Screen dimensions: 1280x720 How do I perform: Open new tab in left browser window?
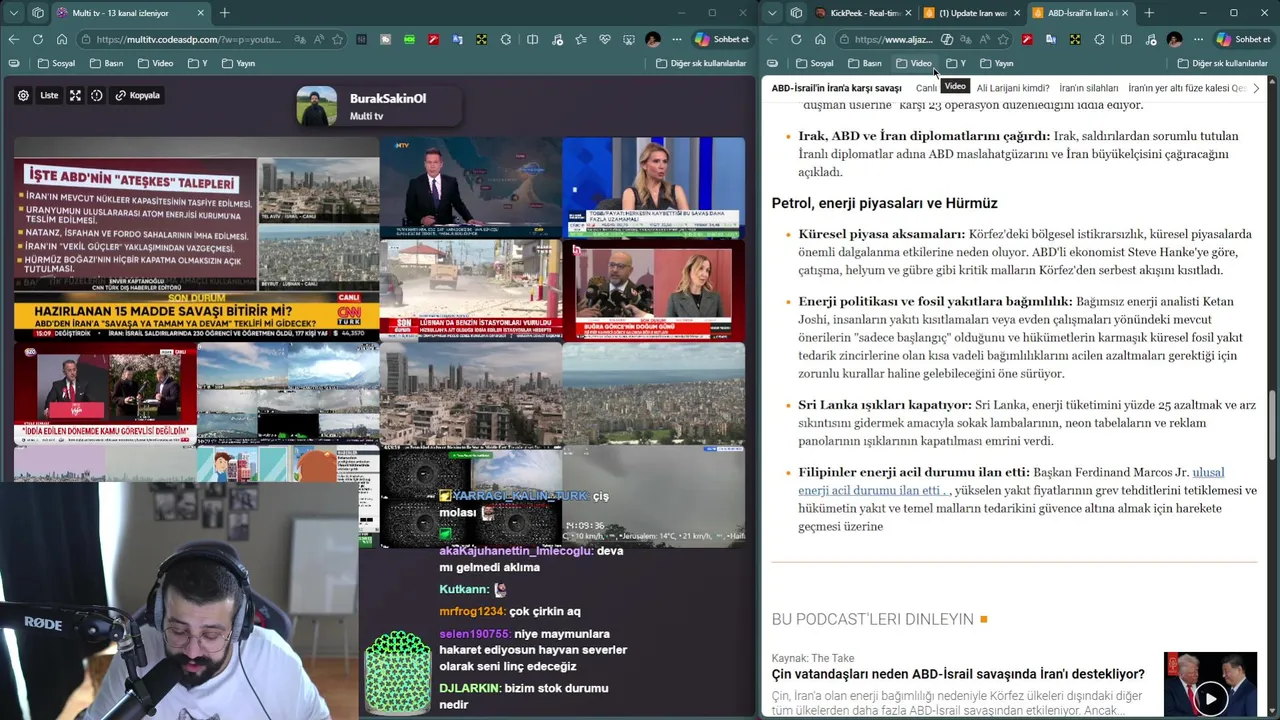(224, 13)
